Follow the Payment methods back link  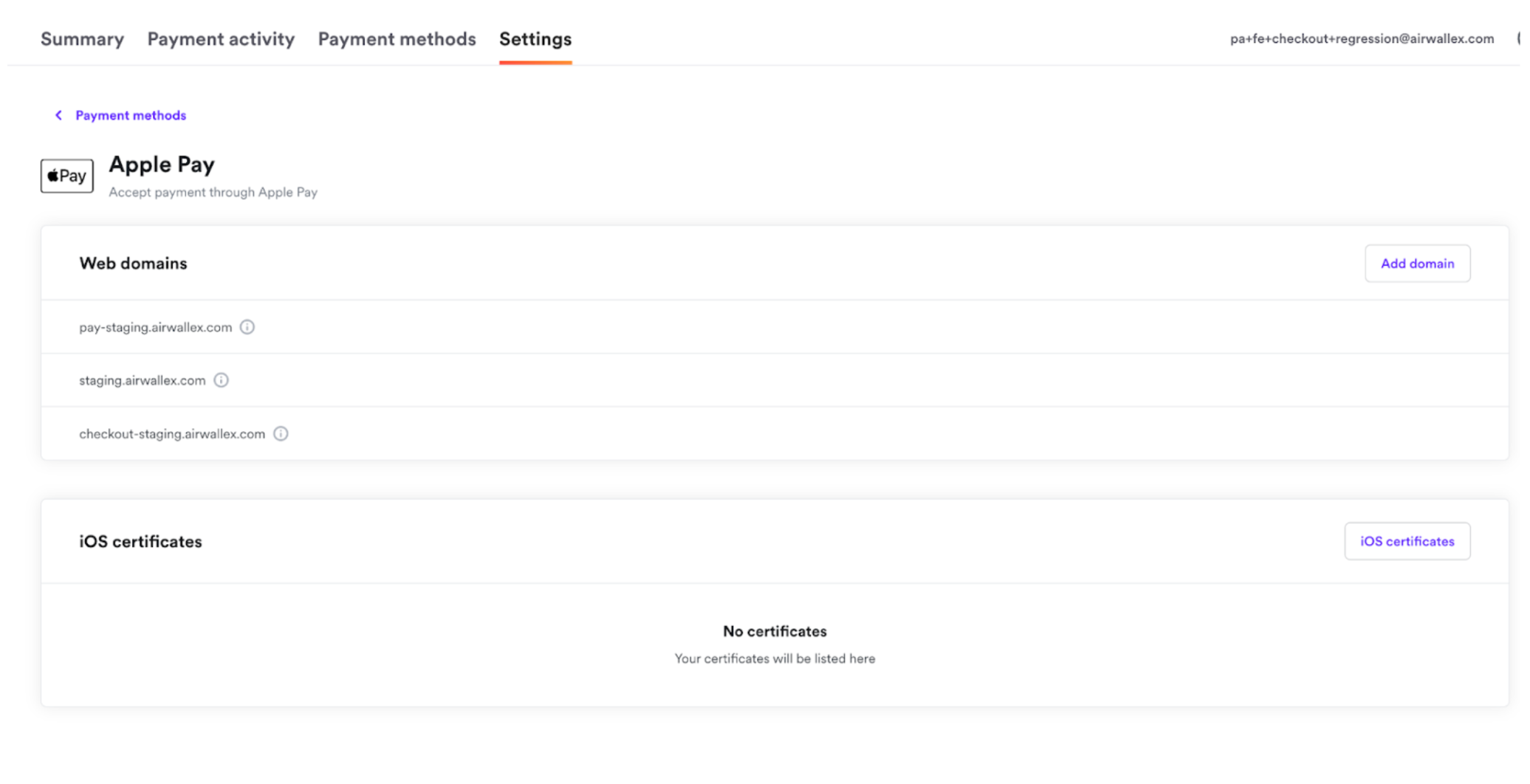click(130, 115)
